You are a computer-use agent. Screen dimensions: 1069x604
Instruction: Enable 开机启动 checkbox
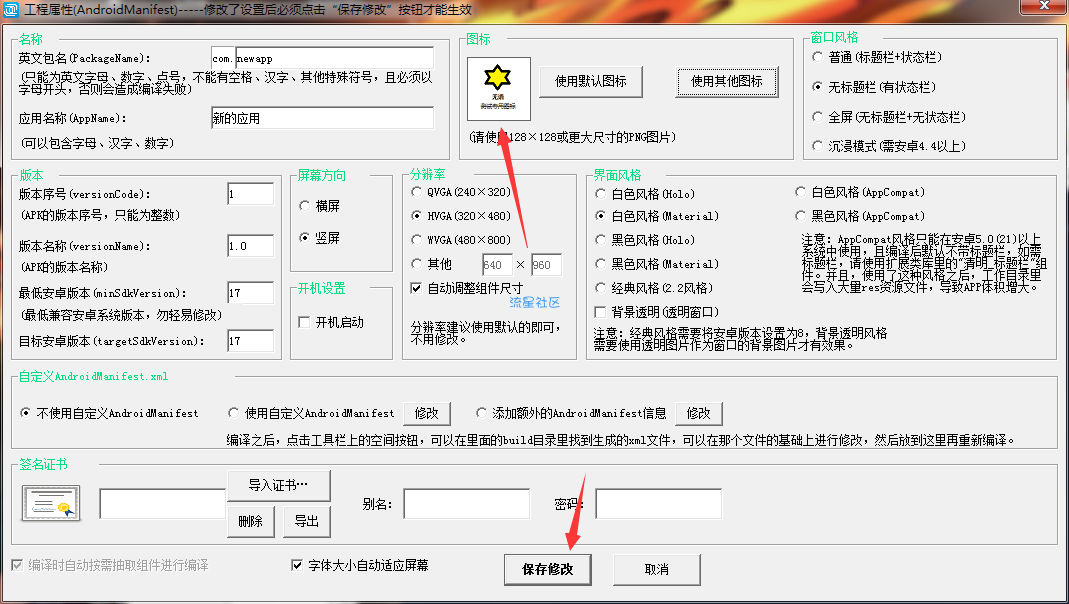tap(331, 322)
